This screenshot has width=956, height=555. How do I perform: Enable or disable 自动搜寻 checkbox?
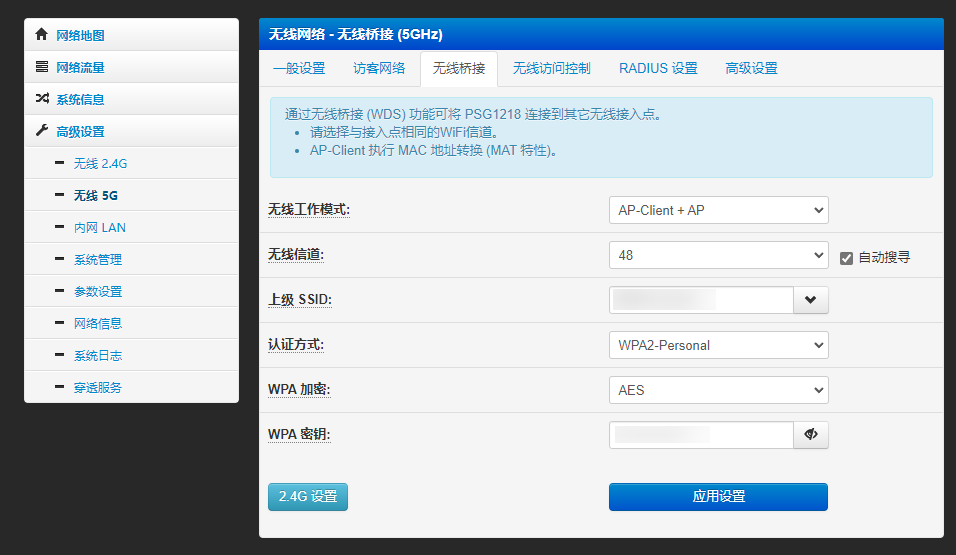(846, 257)
